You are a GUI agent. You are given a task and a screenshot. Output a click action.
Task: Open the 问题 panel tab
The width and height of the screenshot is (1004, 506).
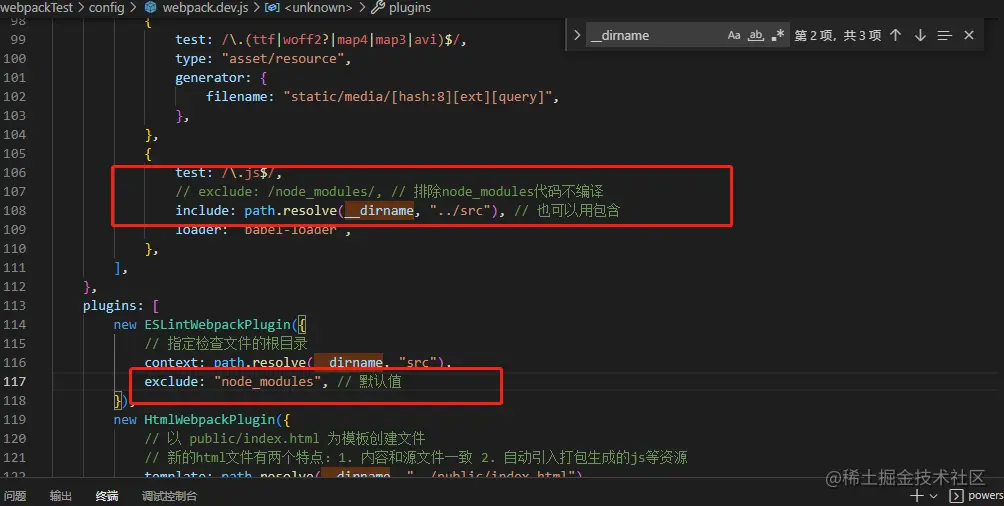click(x=15, y=496)
